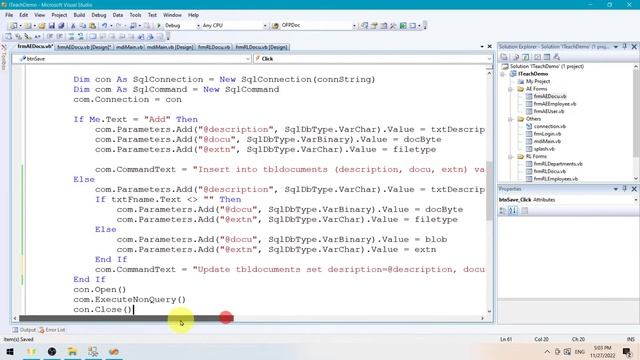Close the active document tab with X

(490, 47)
